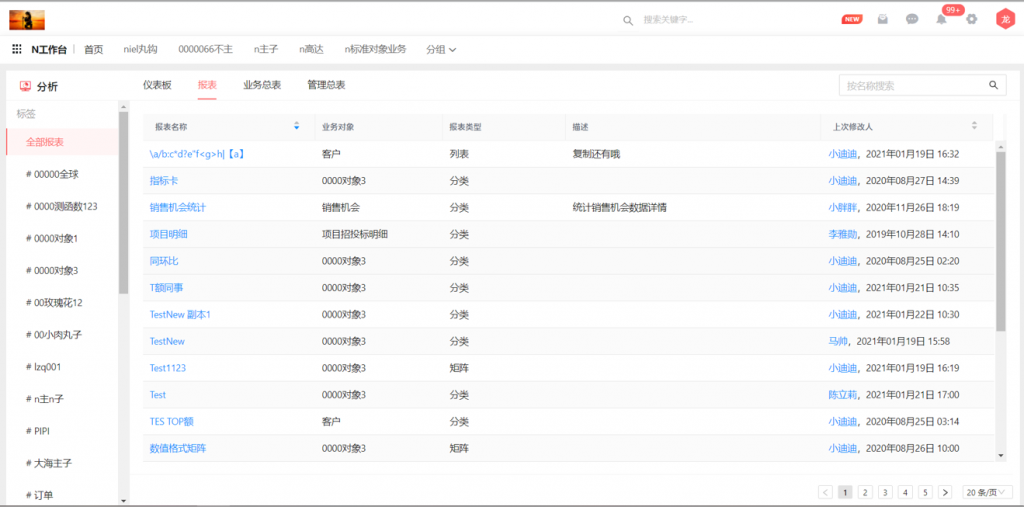Open the mail envelope icon

click(883, 19)
